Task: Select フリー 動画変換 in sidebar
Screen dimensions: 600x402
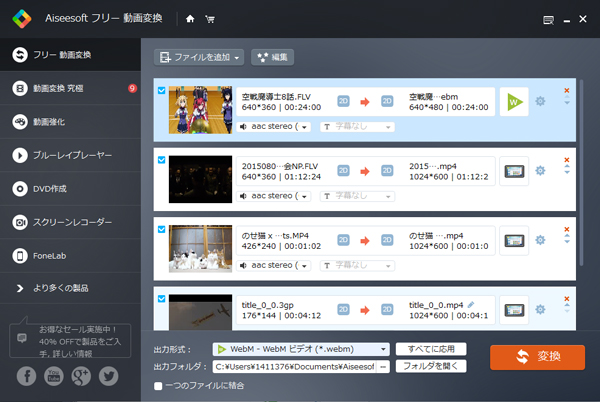Action: pos(70,55)
